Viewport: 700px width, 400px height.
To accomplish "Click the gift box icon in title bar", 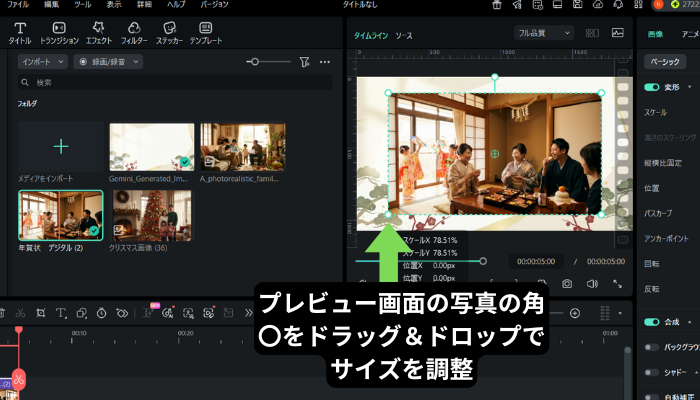I will [x=497, y=4].
